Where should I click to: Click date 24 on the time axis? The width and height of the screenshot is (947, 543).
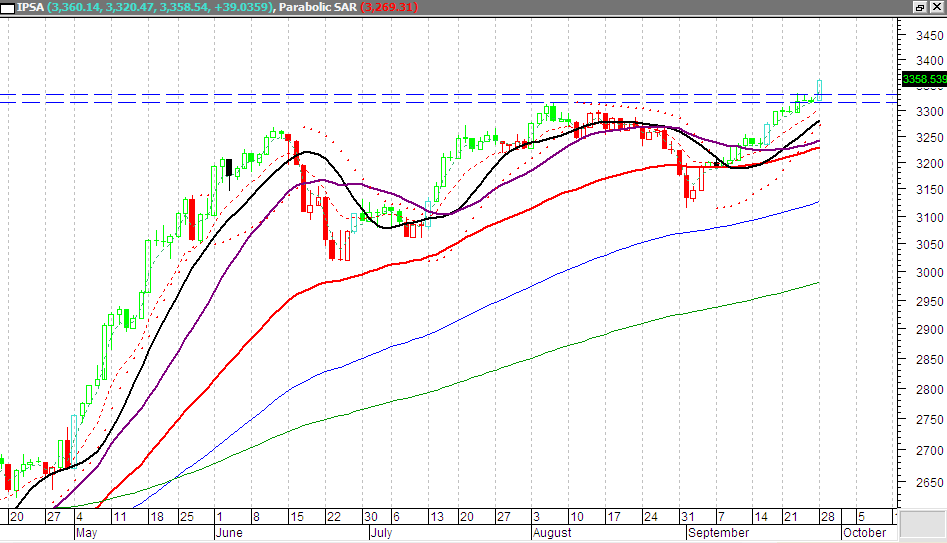pyautogui.click(x=650, y=517)
